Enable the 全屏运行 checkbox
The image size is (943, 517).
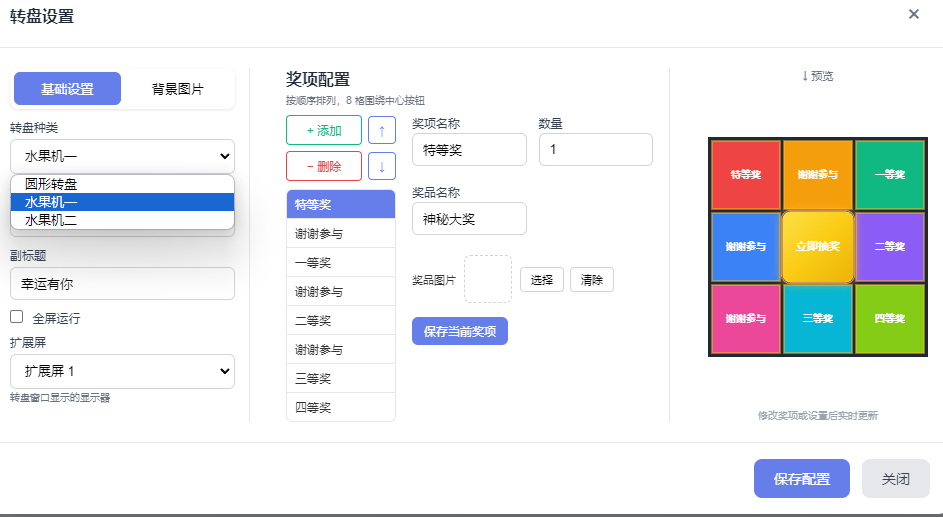pyautogui.click(x=17, y=317)
